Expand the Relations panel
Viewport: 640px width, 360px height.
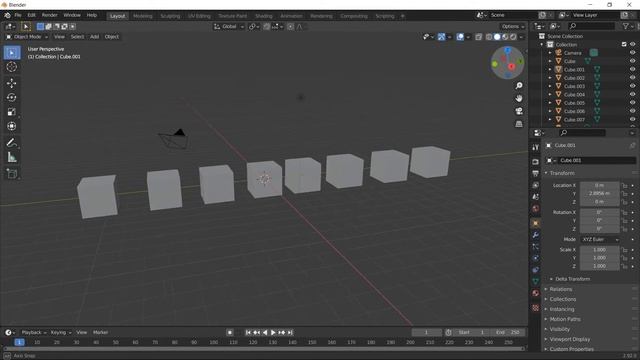click(560, 289)
